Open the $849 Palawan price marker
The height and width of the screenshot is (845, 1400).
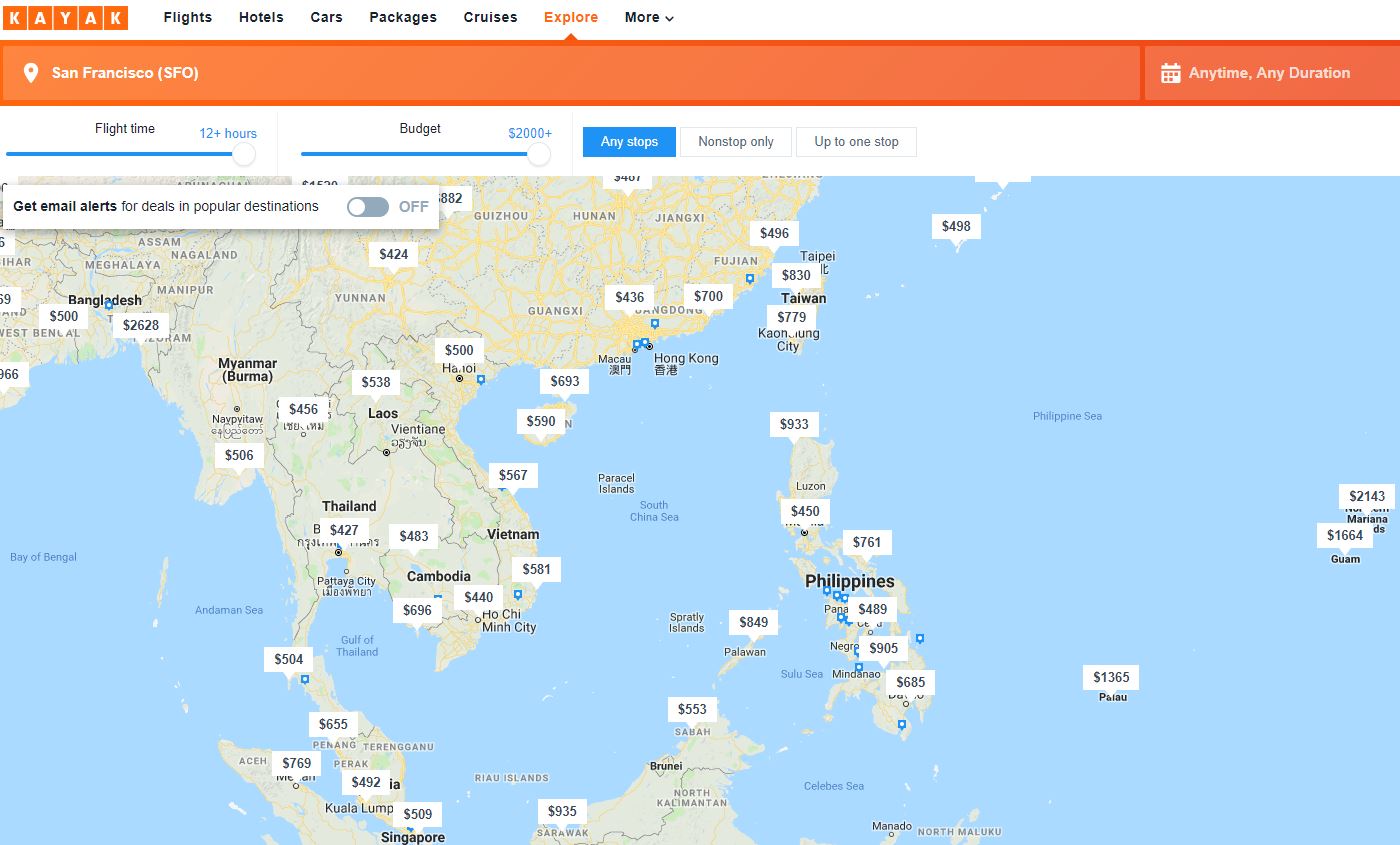[753, 622]
